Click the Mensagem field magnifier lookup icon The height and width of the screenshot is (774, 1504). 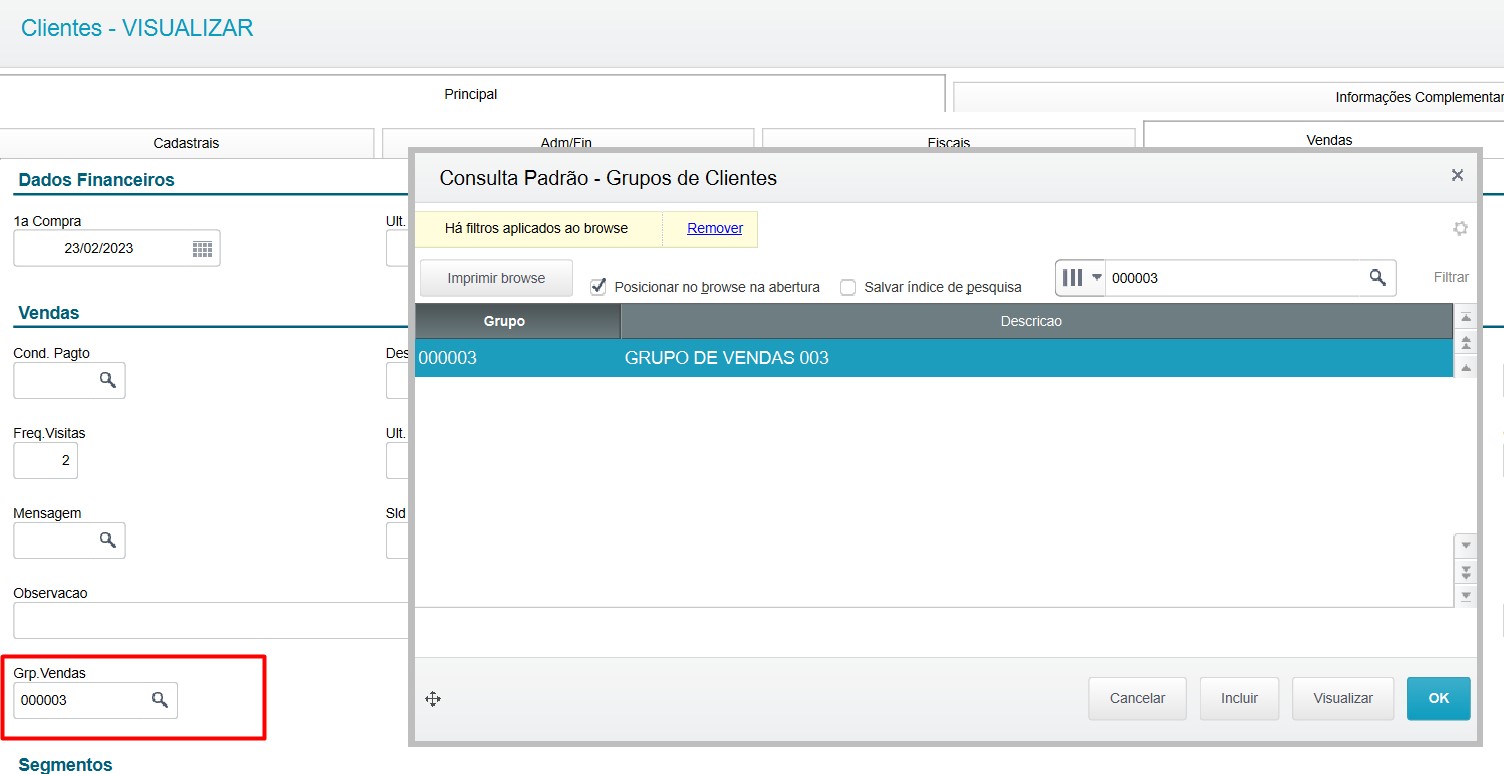point(108,540)
